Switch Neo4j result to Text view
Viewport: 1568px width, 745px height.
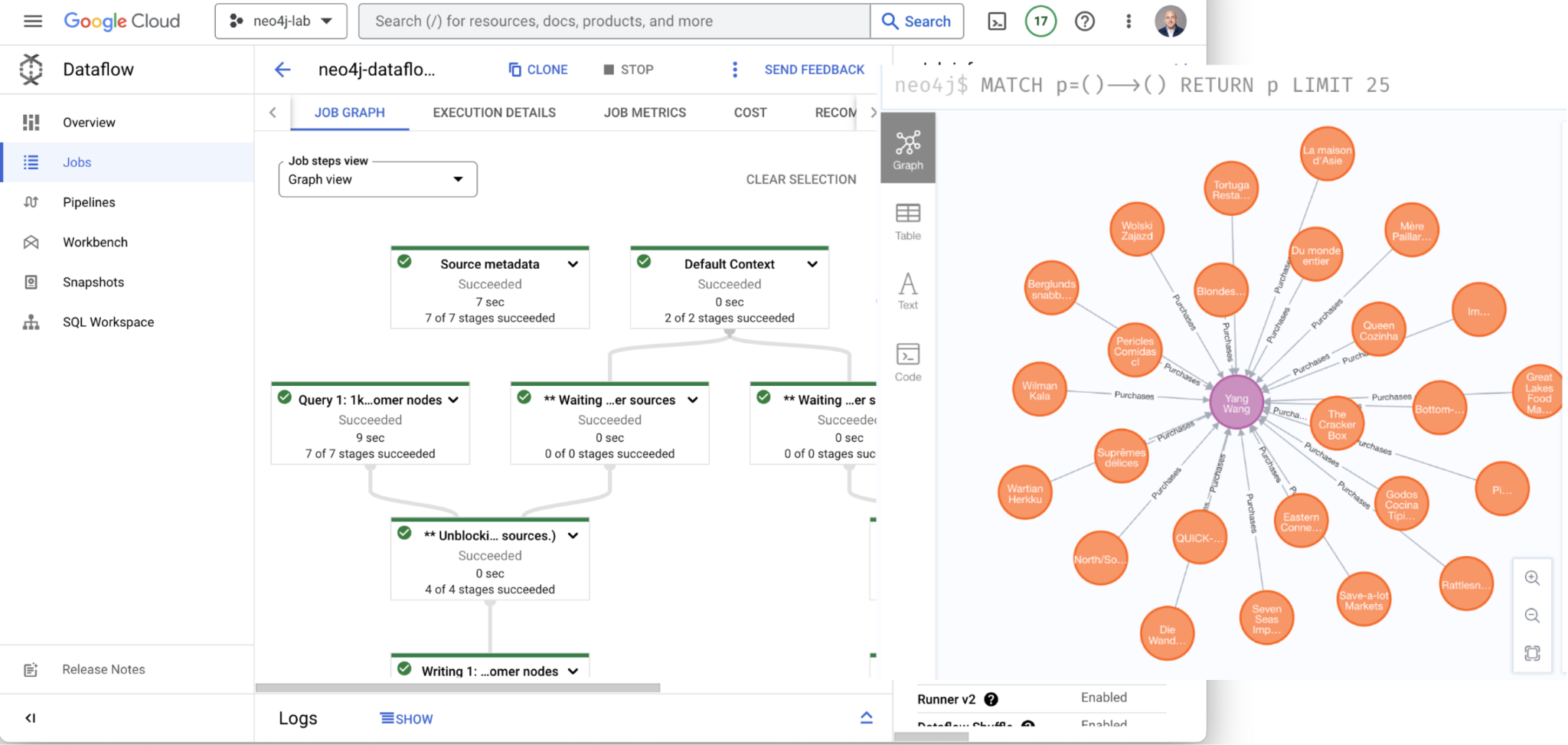coord(908,291)
